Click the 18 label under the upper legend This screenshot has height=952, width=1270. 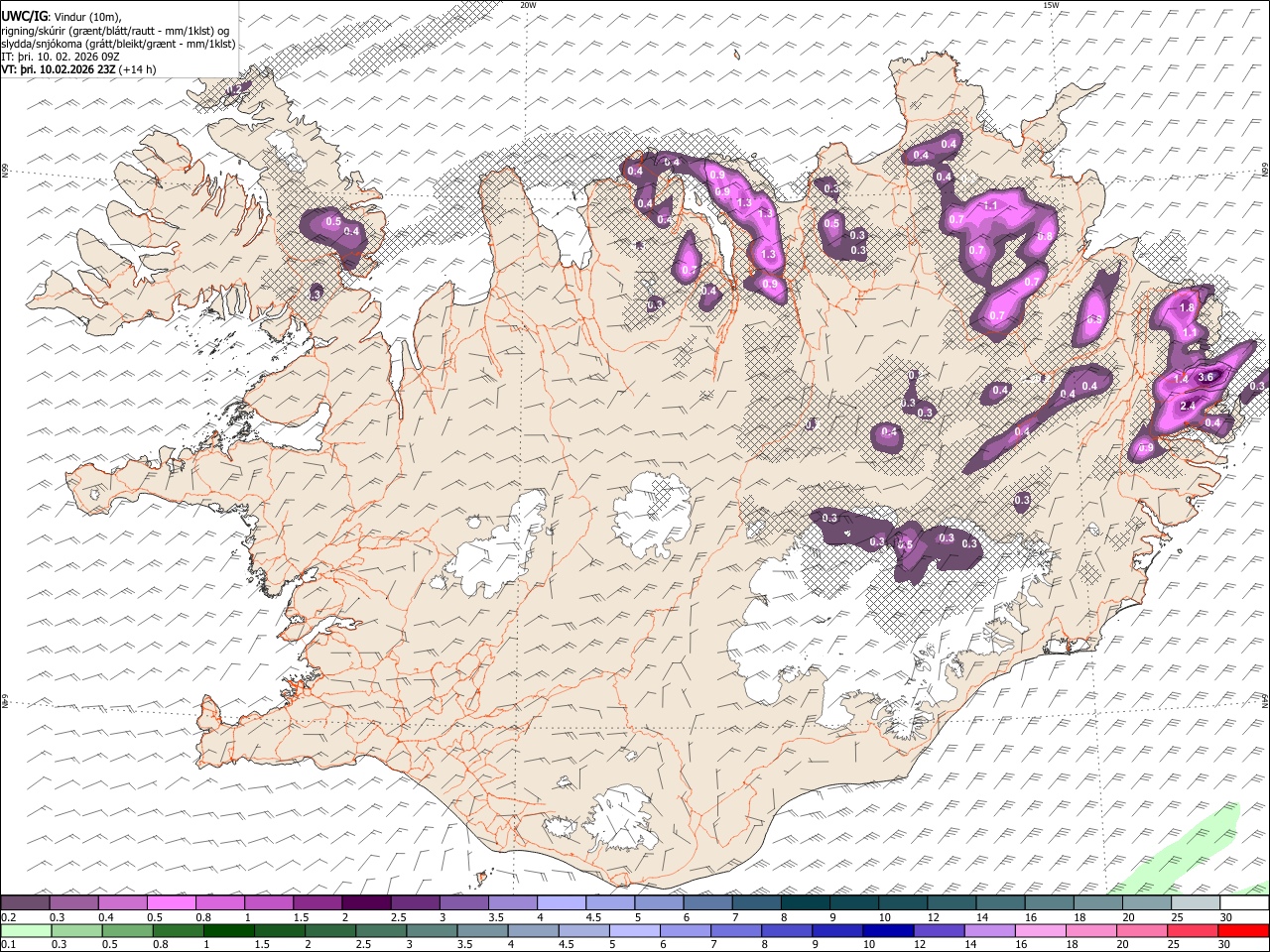click(x=1080, y=917)
